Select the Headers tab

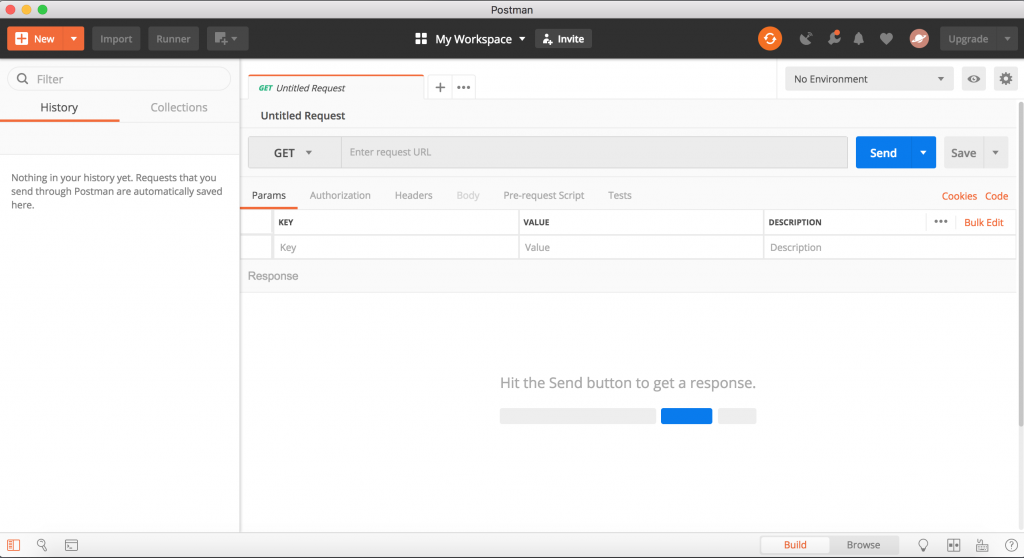tap(413, 195)
